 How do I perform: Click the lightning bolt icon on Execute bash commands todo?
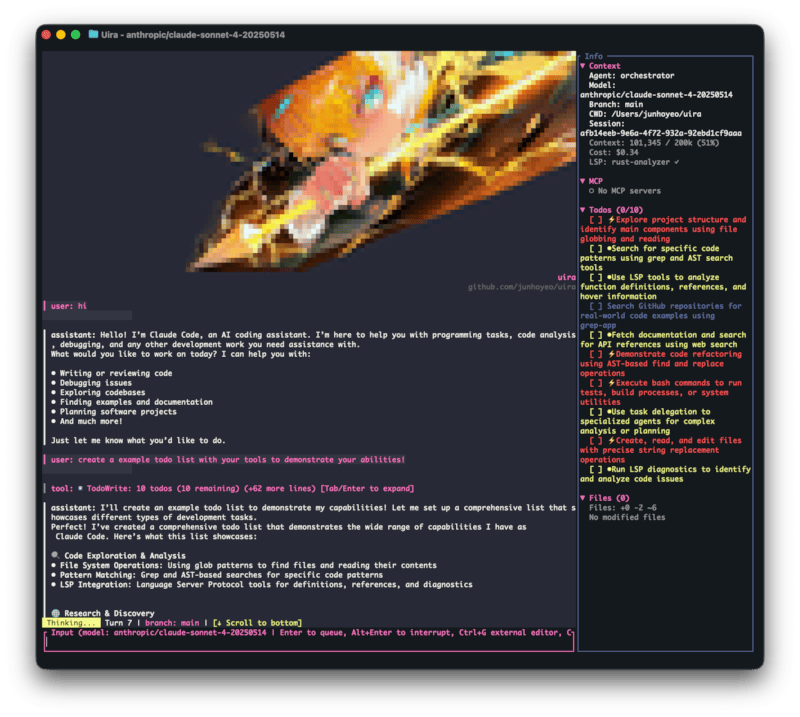tap(612, 382)
